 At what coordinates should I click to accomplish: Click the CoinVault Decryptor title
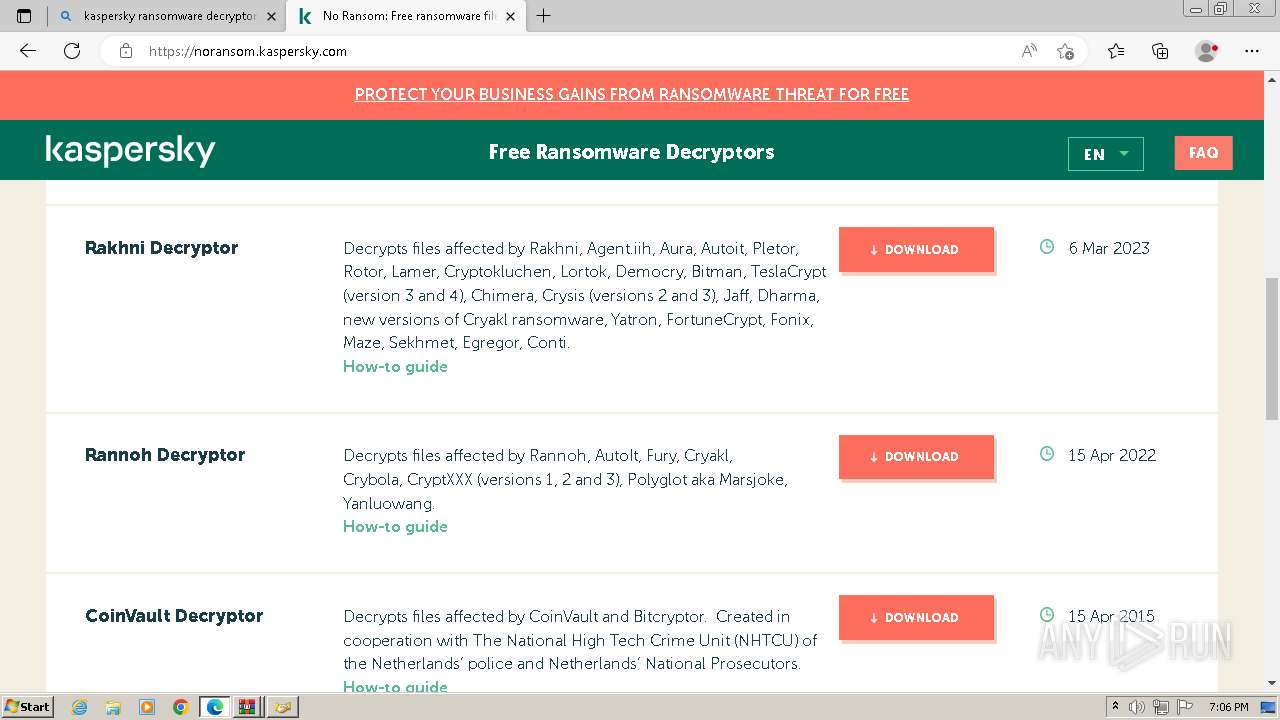(x=174, y=616)
